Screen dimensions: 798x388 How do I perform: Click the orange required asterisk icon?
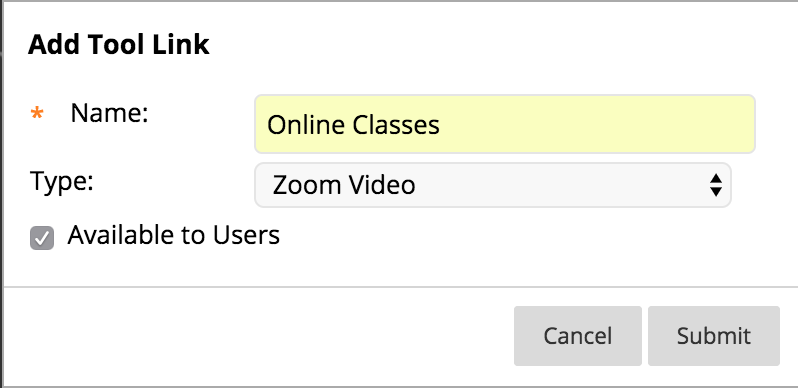[37, 114]
